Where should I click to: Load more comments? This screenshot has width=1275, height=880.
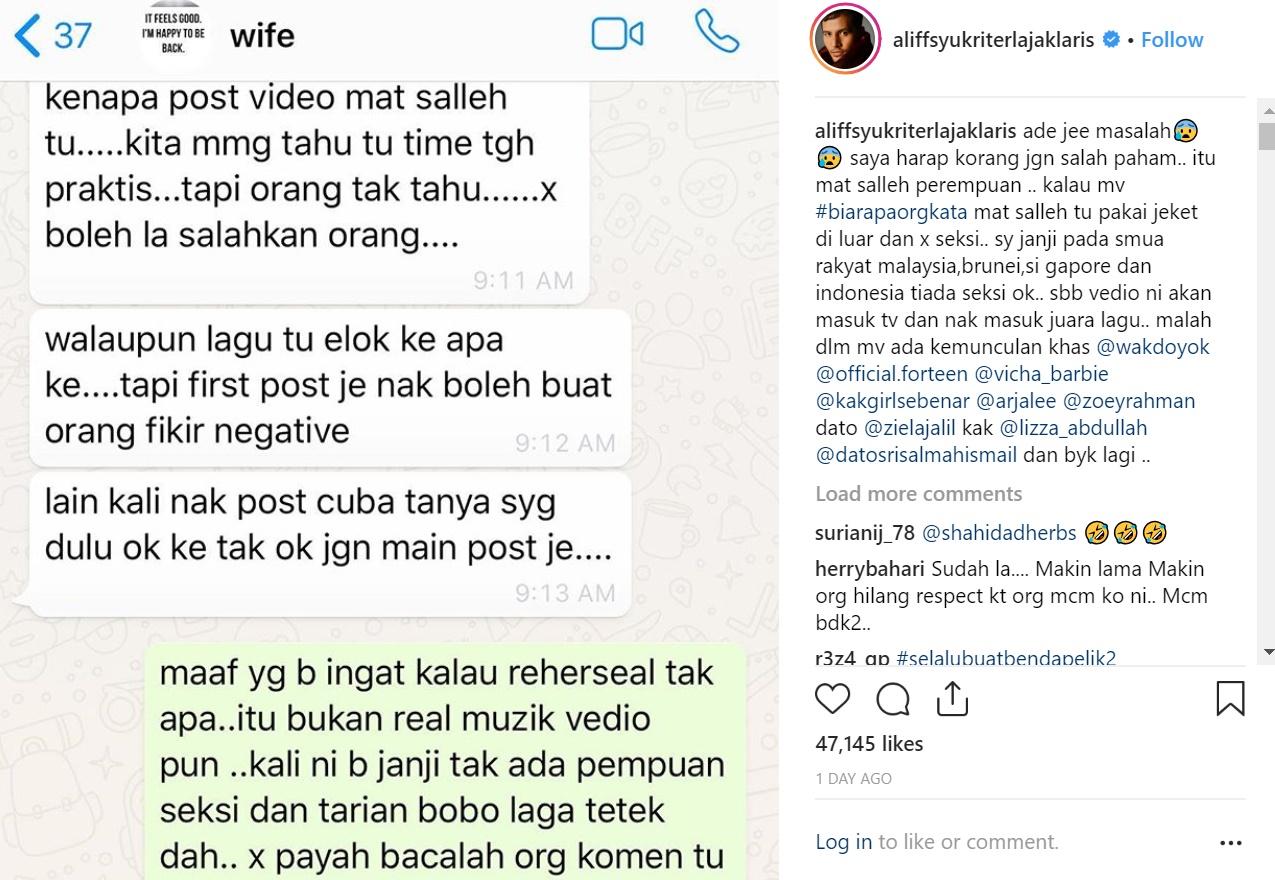(x=918, y=494)
